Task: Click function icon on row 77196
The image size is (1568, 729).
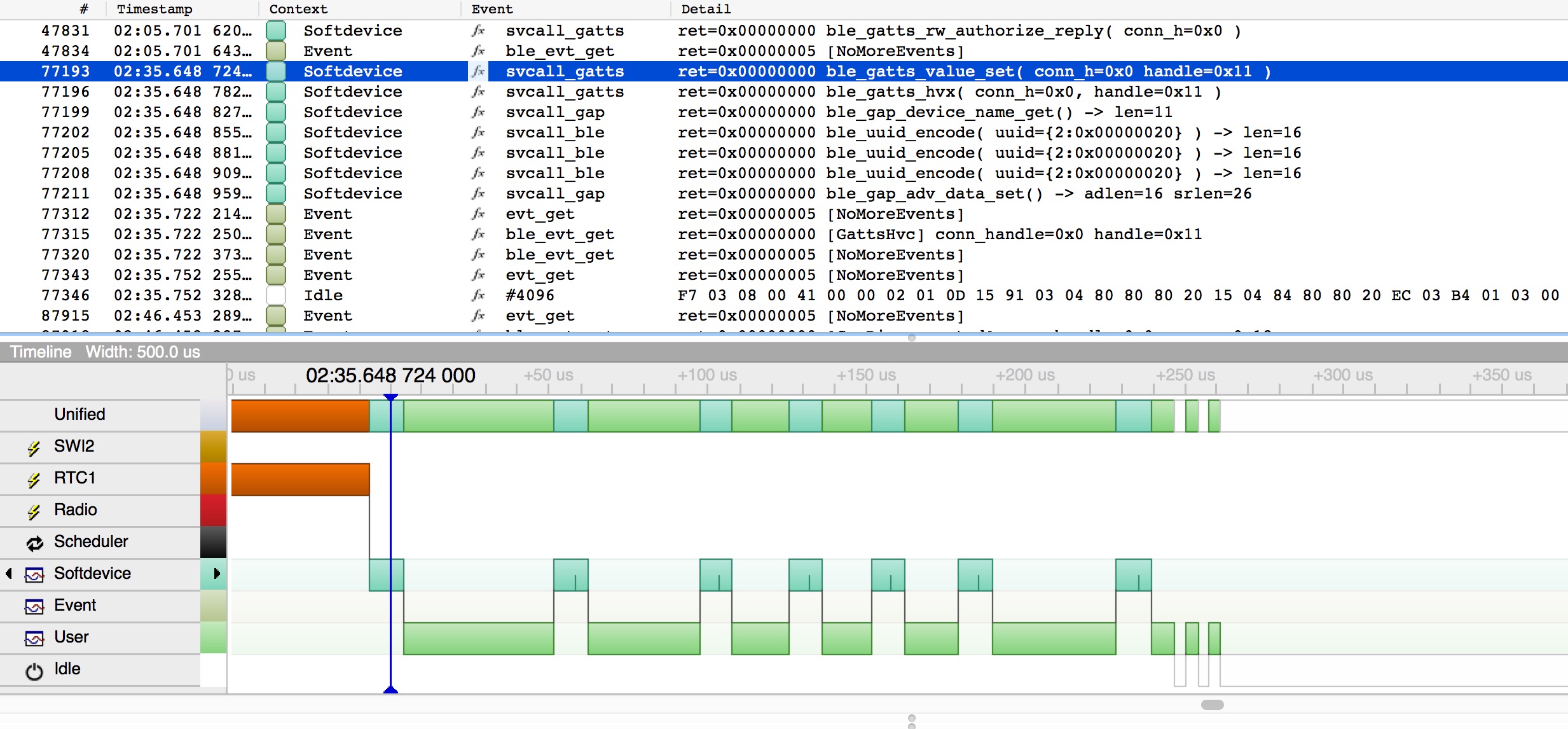Action: [x=478, y=92]
